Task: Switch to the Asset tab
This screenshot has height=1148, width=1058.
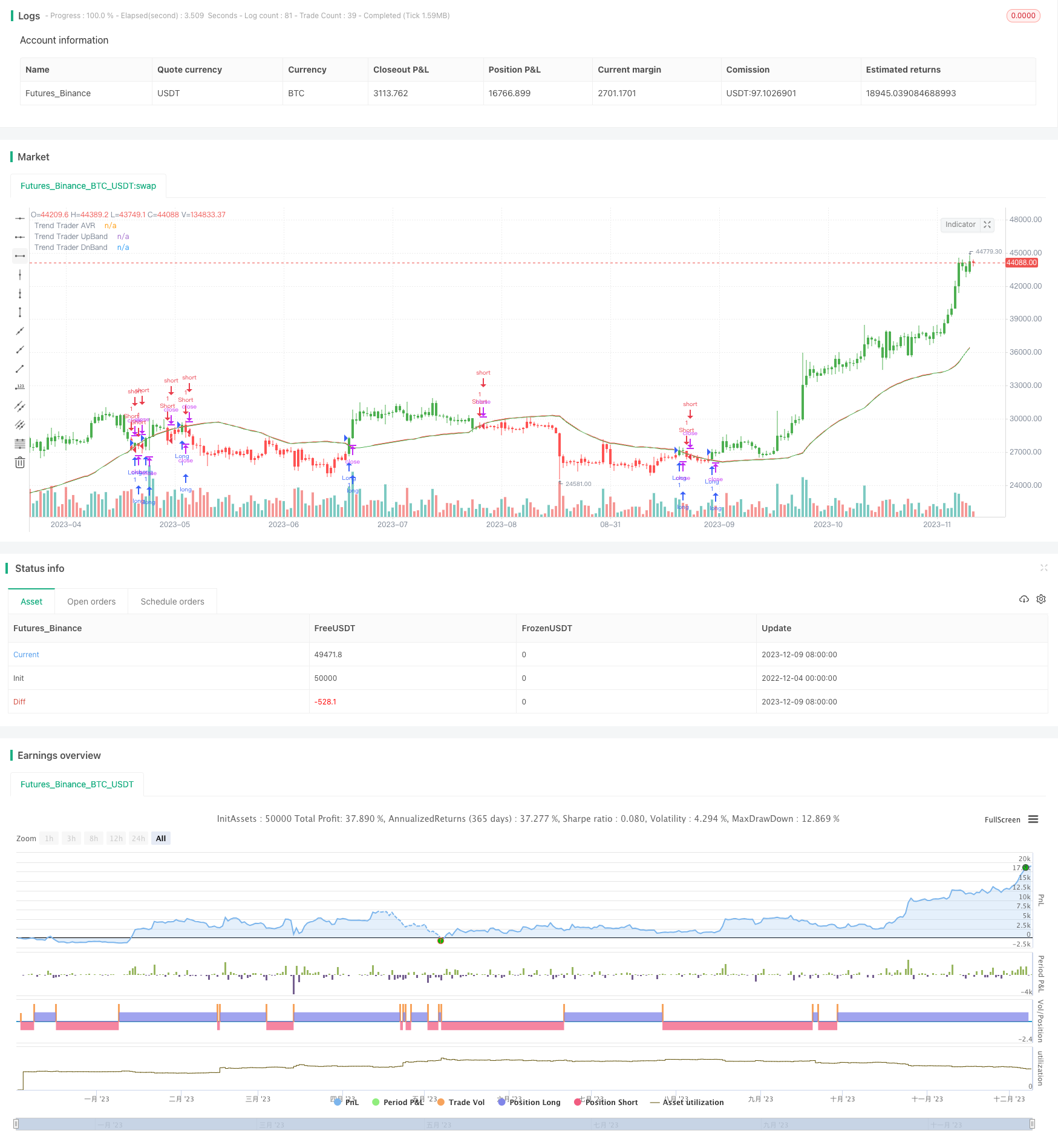Action: [31, 602]
